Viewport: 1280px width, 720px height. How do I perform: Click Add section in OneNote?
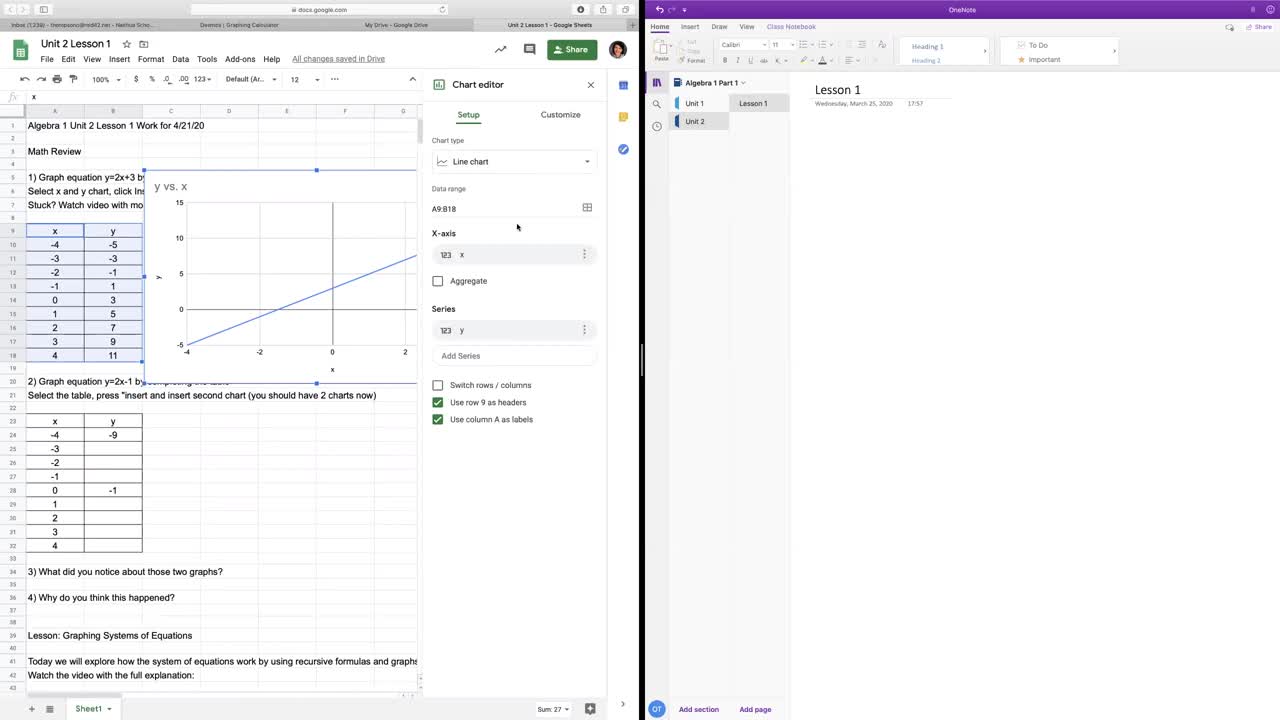pyautogui.click(x=699, y=709)
